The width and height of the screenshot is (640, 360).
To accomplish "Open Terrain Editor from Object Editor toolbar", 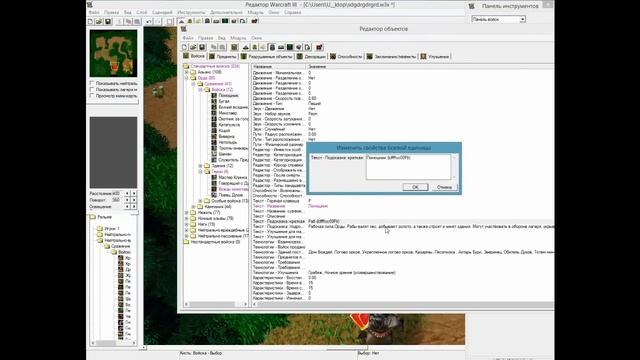I will click(246, 47).
